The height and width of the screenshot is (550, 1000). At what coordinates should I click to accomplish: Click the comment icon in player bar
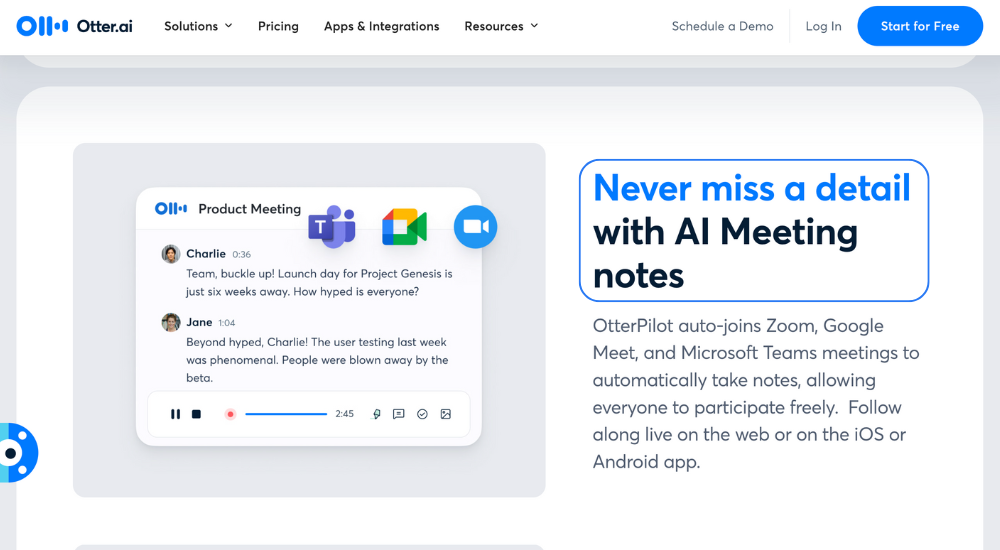click(x=399, y=414)
